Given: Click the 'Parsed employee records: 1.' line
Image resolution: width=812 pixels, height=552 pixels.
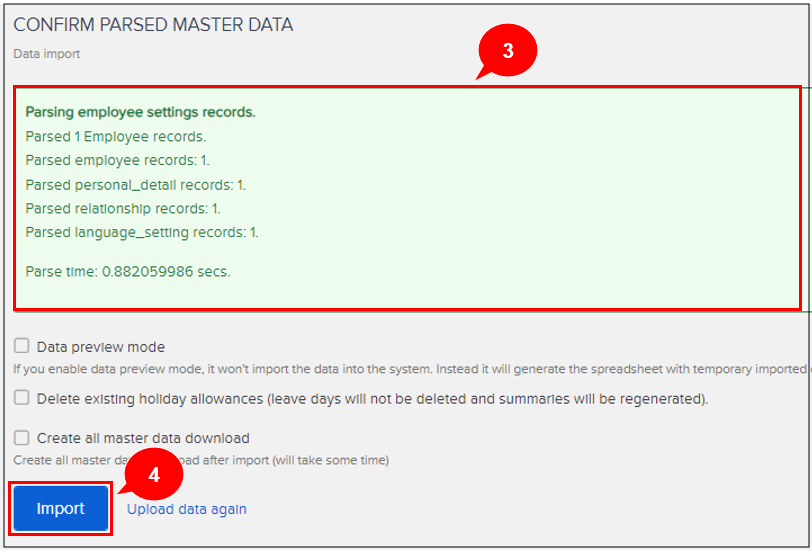Looking at the screenshot, I should point(118,160).
